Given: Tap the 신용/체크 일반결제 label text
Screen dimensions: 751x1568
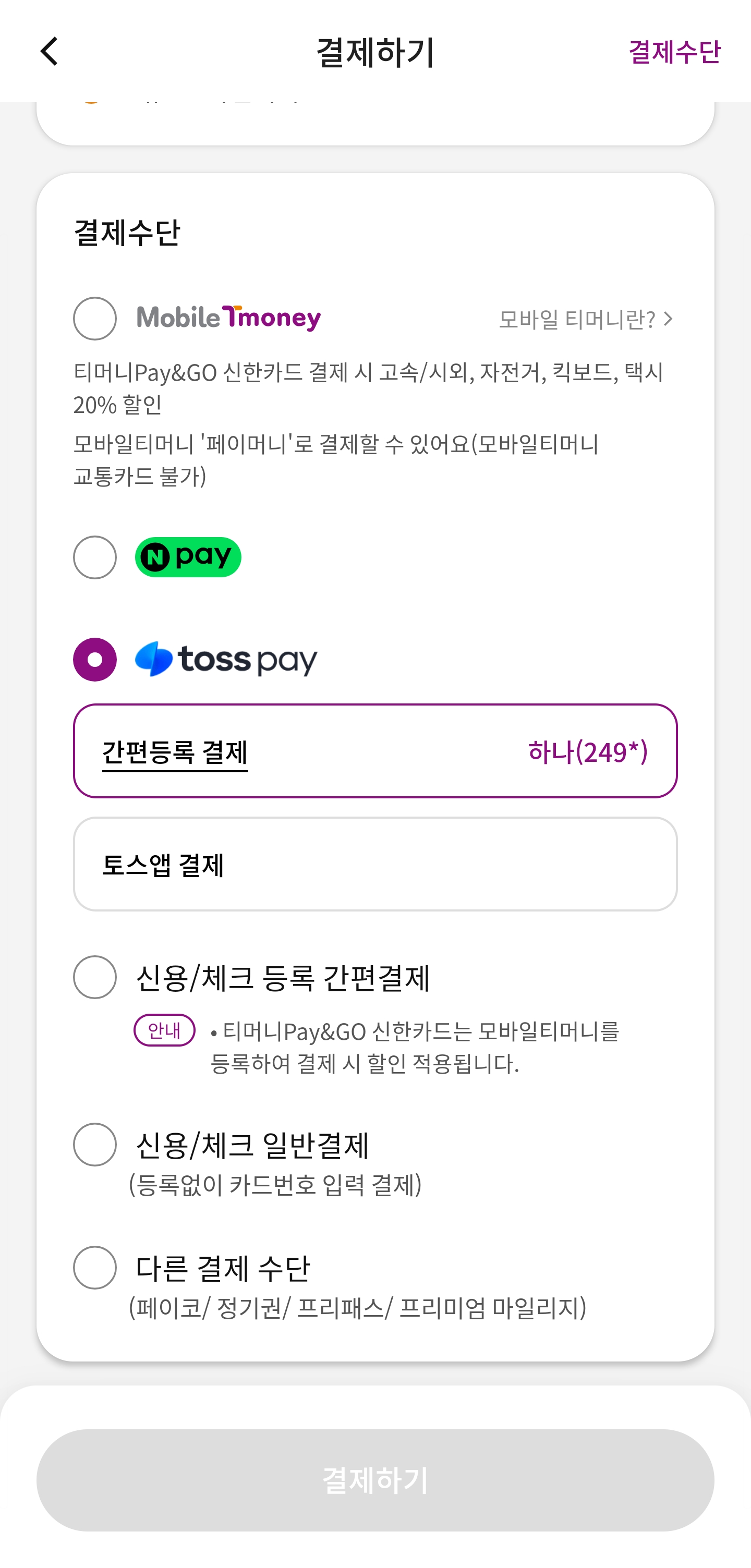Looking at the screenshot, I should coord(252,1145).
